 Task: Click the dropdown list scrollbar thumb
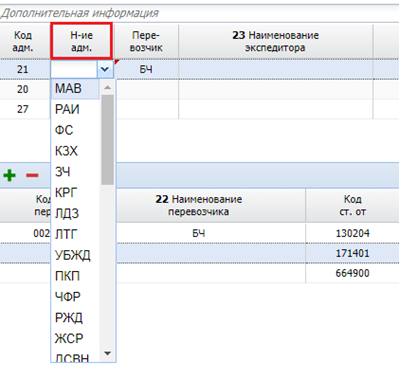(x=107, y=139)
